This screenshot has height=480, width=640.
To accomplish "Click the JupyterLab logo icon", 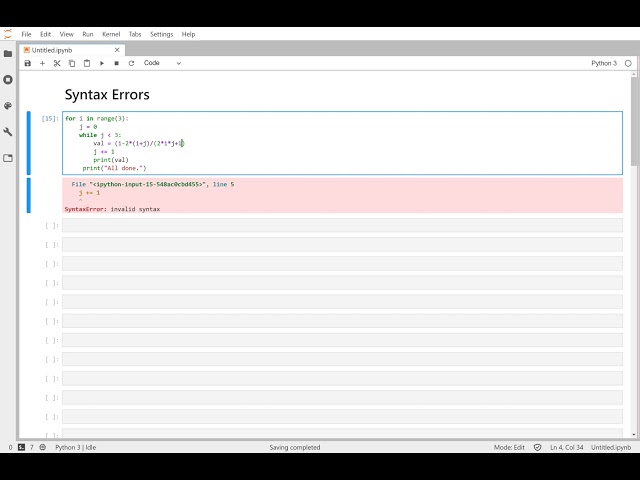I will [8, 34].
